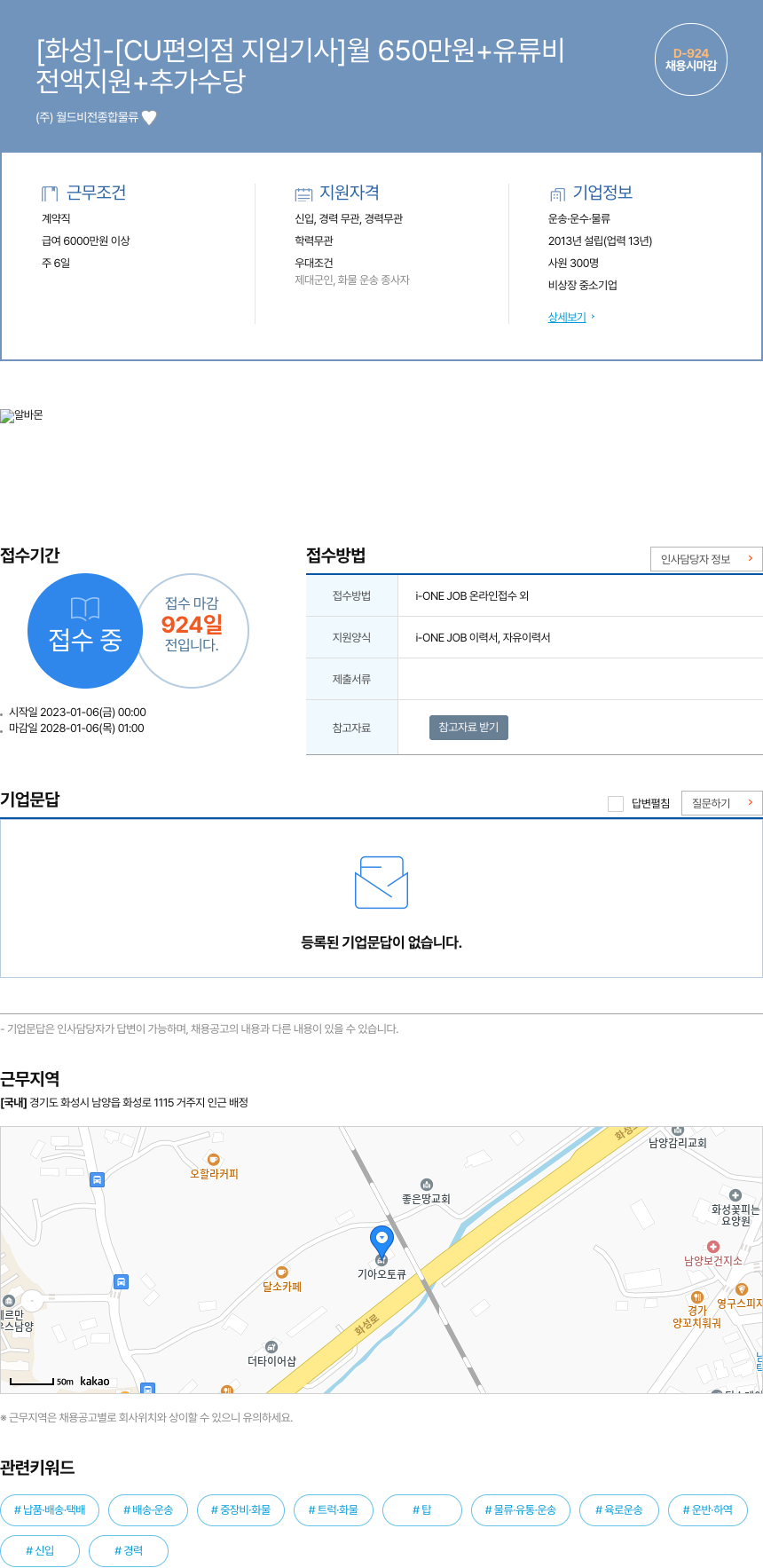Click the envelope icon in 기업문답 box

(381, 882)
